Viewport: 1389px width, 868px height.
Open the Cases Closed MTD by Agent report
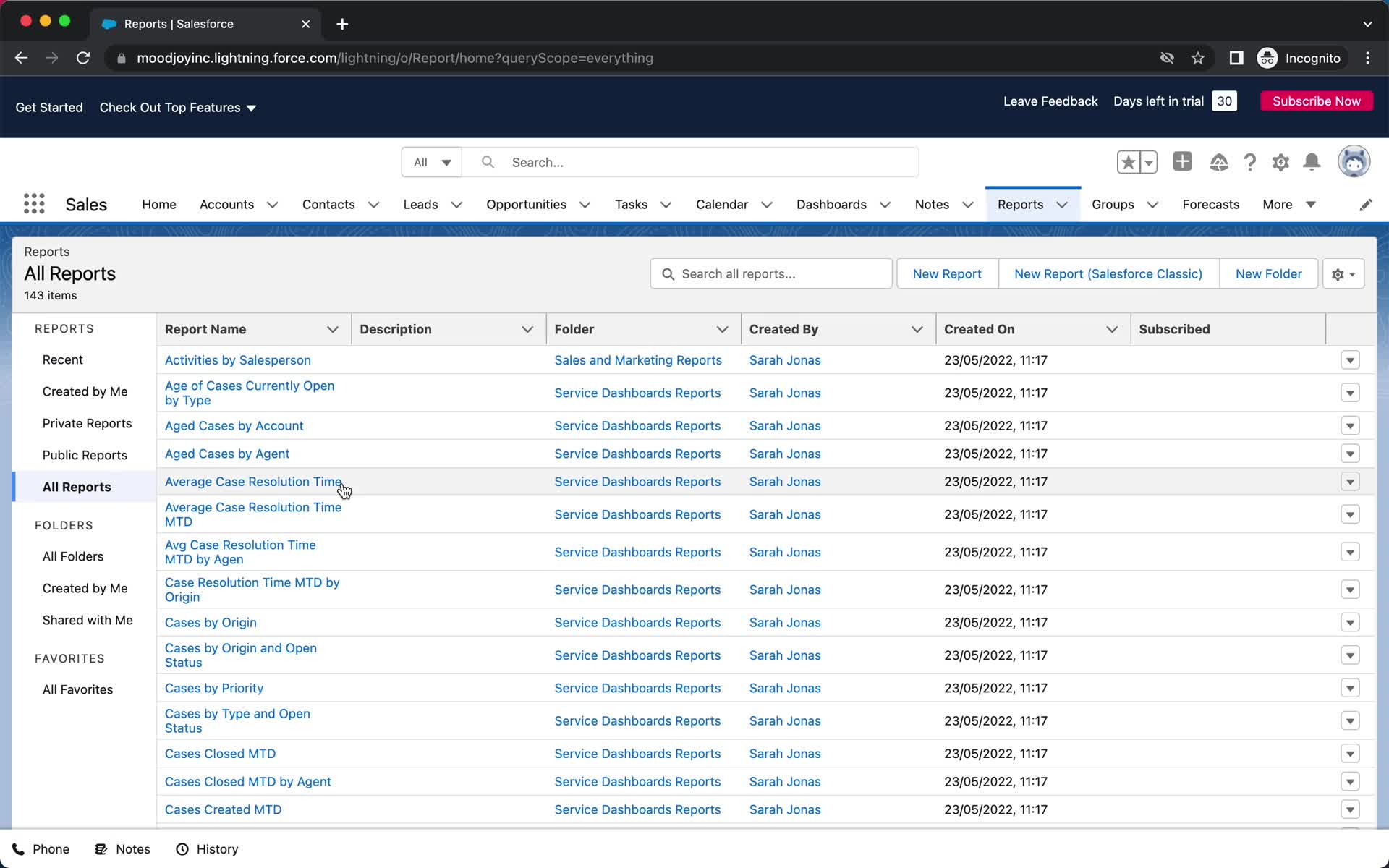[247, 782]
